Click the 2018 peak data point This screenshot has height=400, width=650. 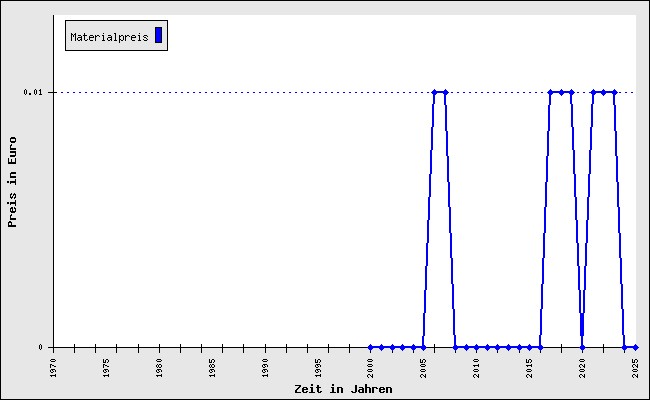(x=561, y=92)
